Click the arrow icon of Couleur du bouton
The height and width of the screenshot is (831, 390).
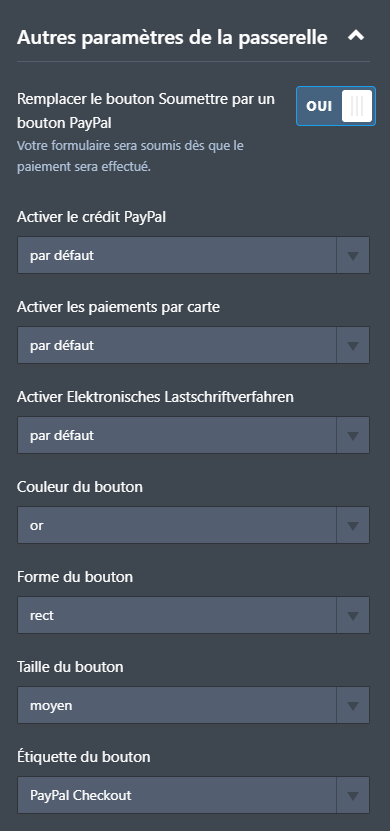353,526
